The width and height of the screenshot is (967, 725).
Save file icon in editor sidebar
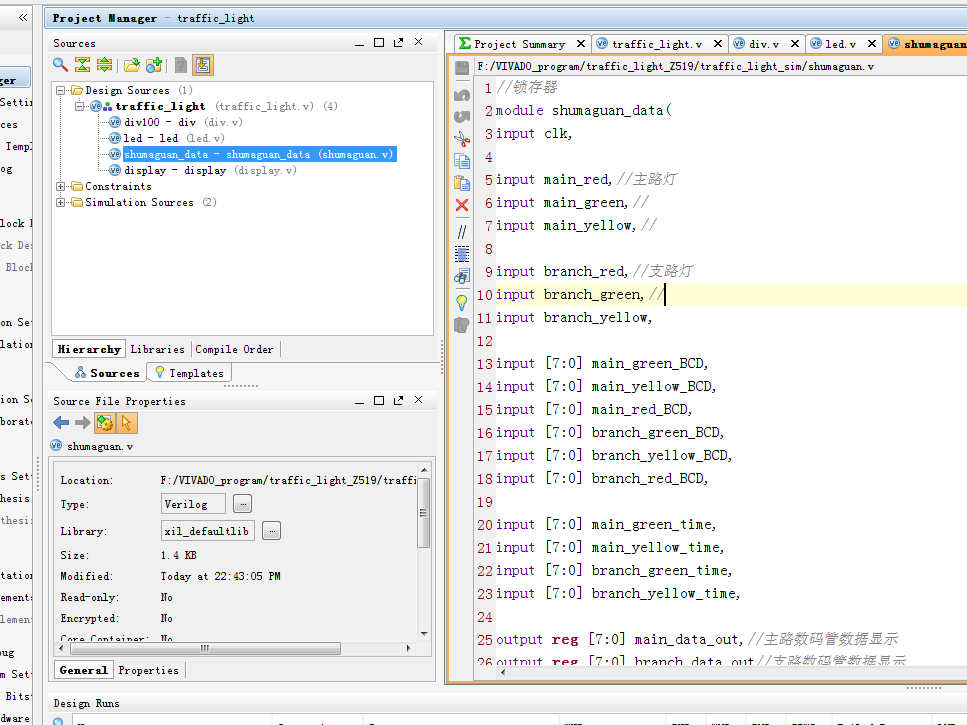point(462,68)
